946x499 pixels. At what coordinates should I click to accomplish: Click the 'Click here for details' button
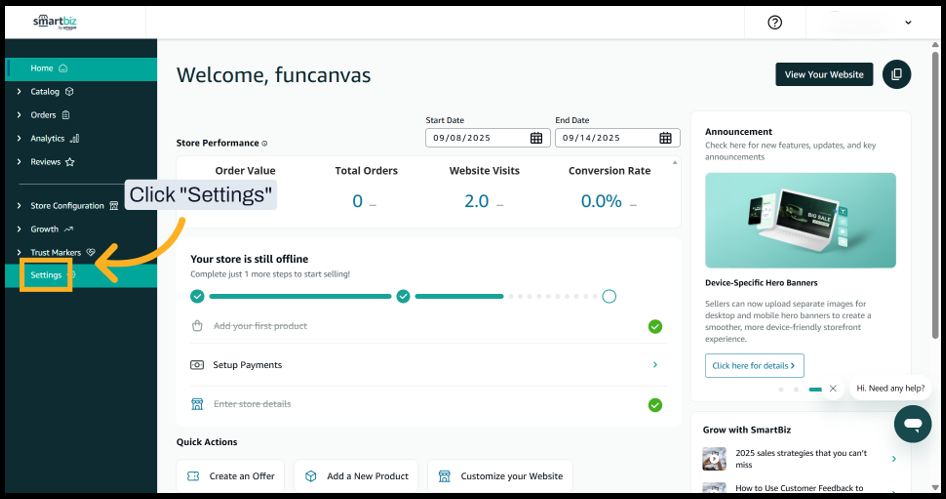(754, 366)
